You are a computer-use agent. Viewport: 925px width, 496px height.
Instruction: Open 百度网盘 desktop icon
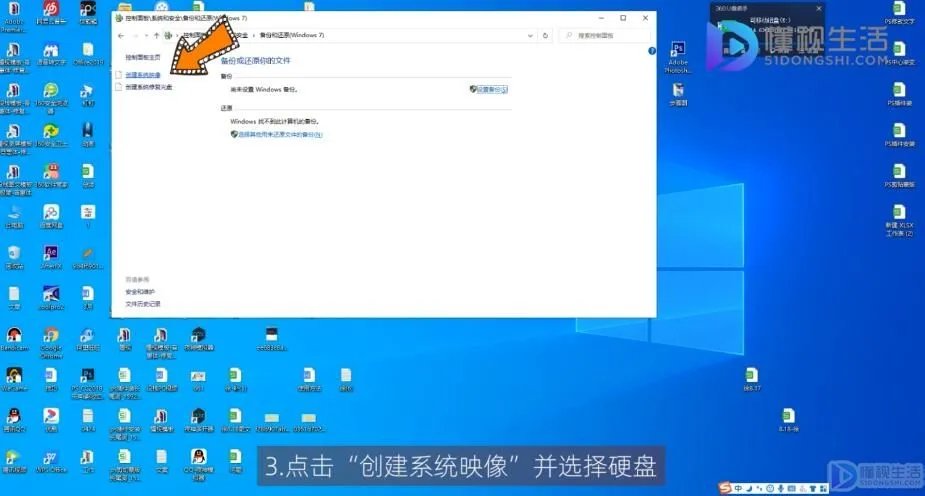click(x=51, y=216)
